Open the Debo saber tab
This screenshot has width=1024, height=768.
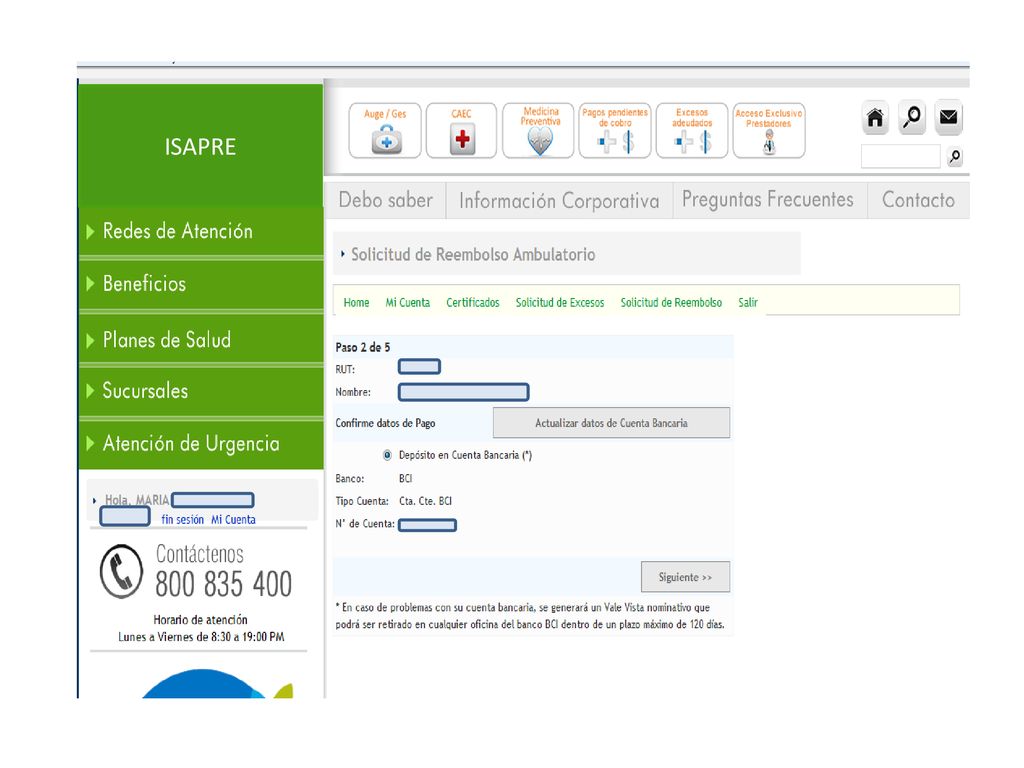point(385,200)
